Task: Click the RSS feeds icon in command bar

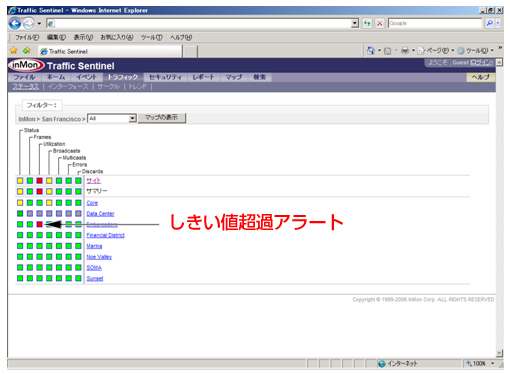Action: pos(387,51)
